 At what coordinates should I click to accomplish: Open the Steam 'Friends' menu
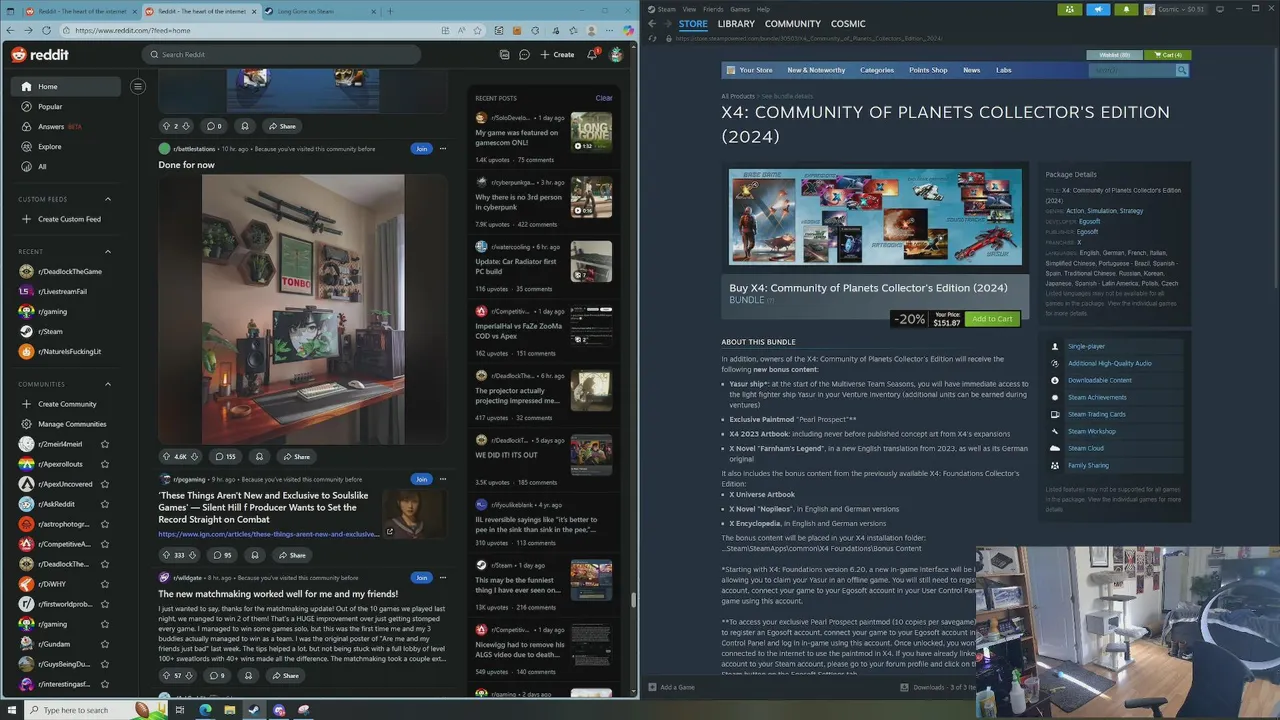tap(713, 9)
